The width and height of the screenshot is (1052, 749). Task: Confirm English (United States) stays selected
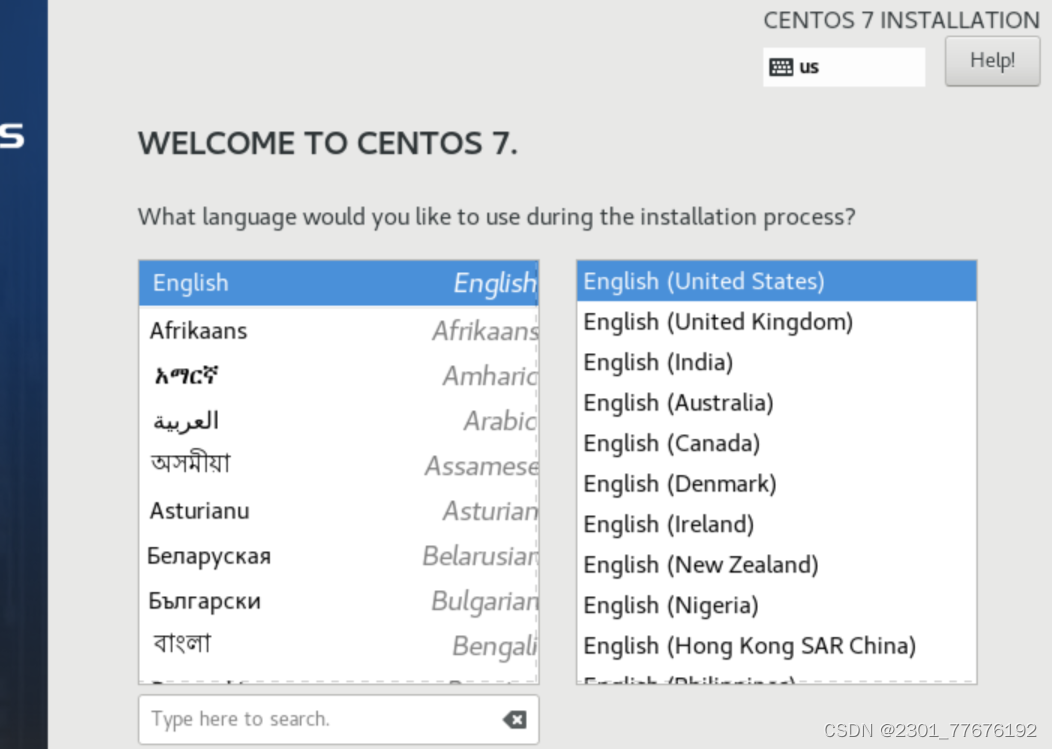(704, 281)
